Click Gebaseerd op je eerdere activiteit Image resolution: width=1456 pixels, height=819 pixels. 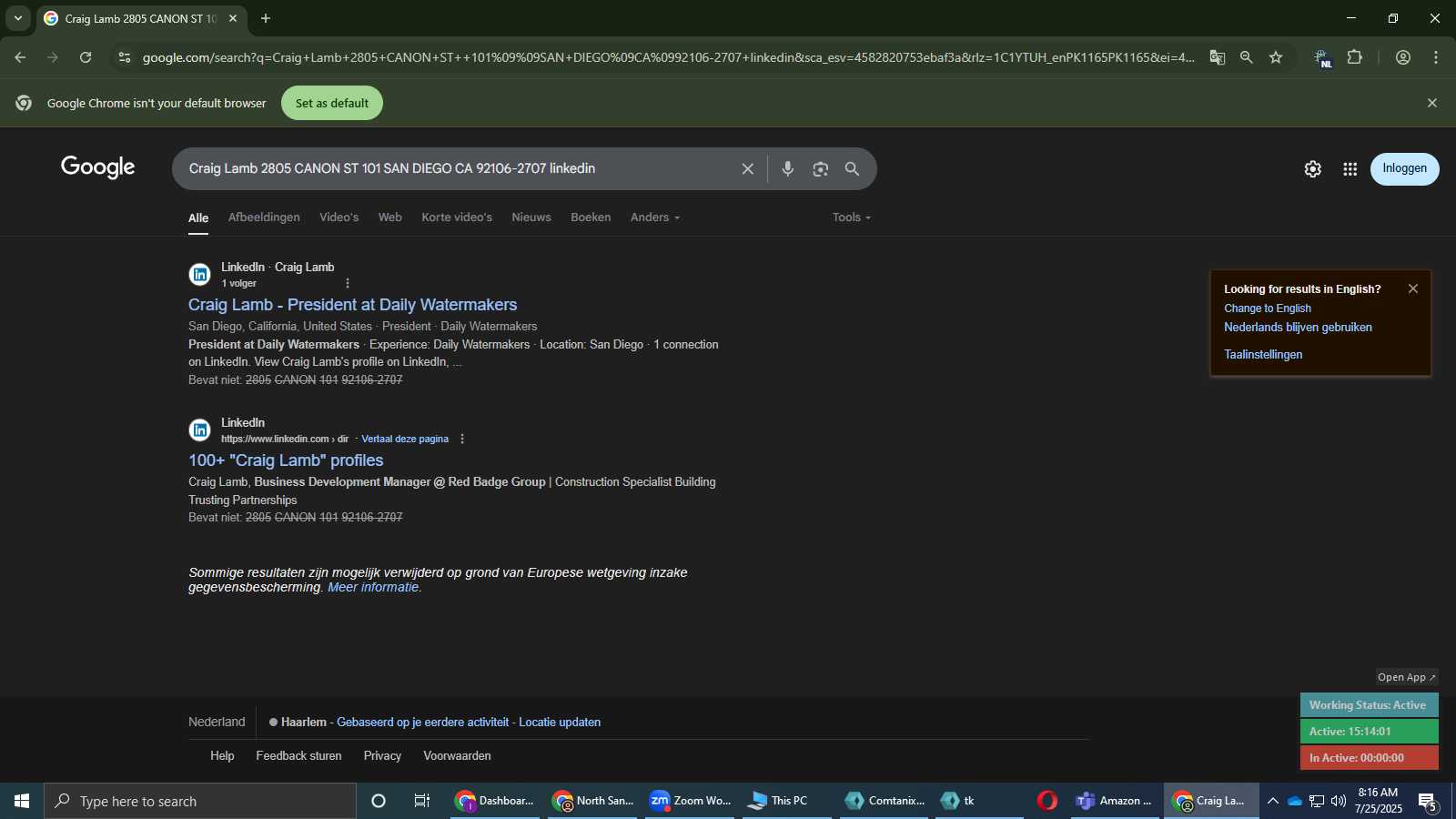point(422,723)
